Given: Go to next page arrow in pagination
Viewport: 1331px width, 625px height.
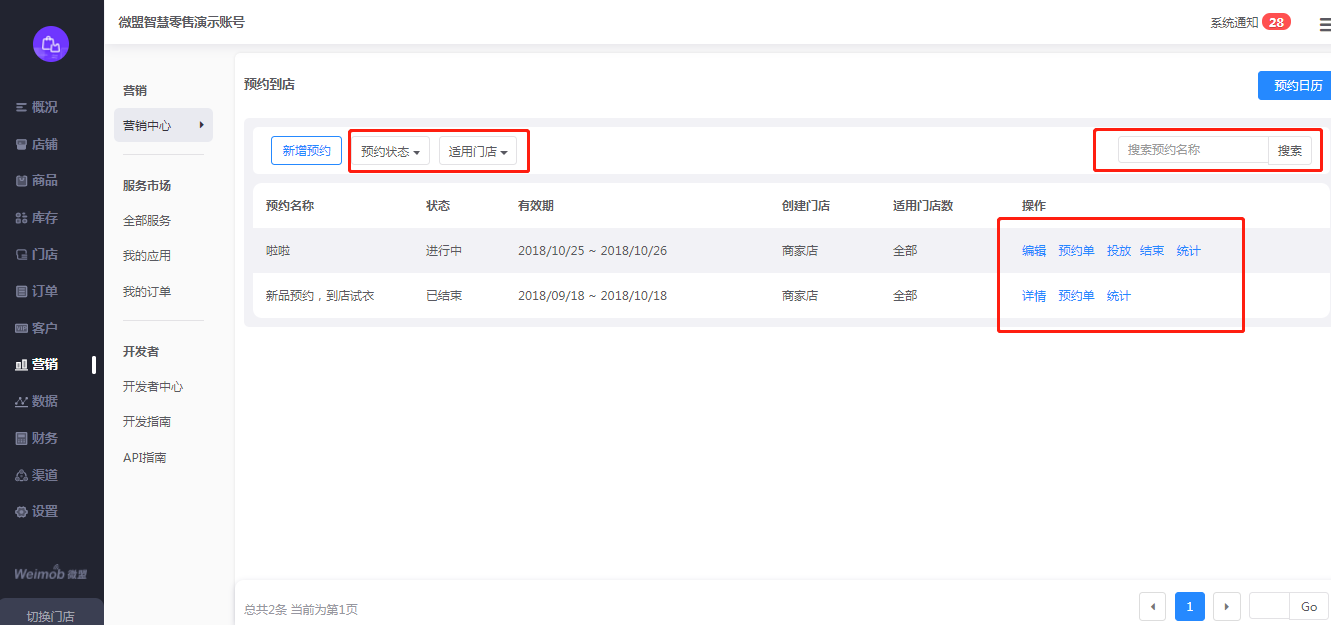Looking at the screenshot, I should 1227,606.
